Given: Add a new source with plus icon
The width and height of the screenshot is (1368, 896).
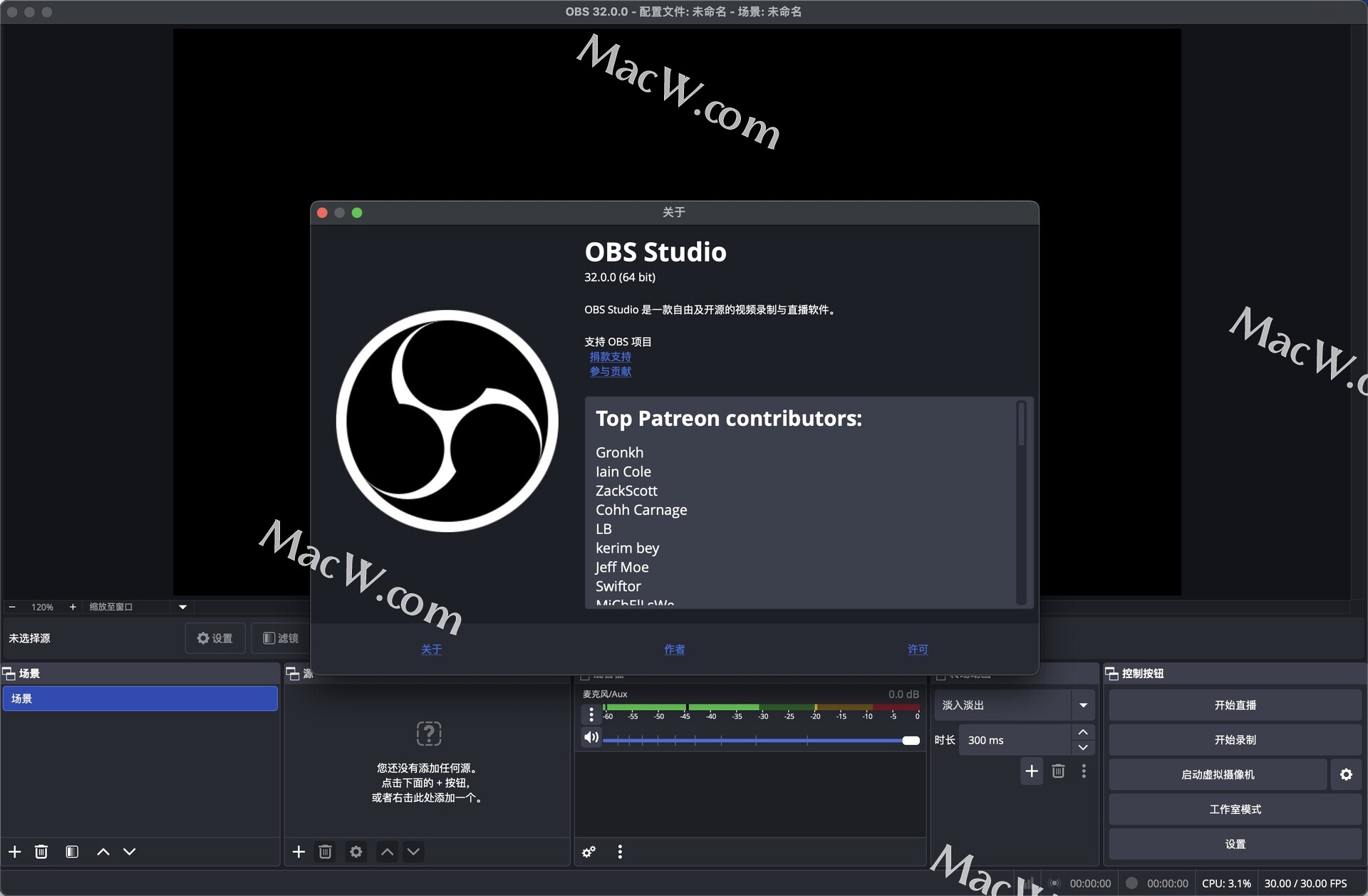Looking at the screenshot, I should (299, 852).
